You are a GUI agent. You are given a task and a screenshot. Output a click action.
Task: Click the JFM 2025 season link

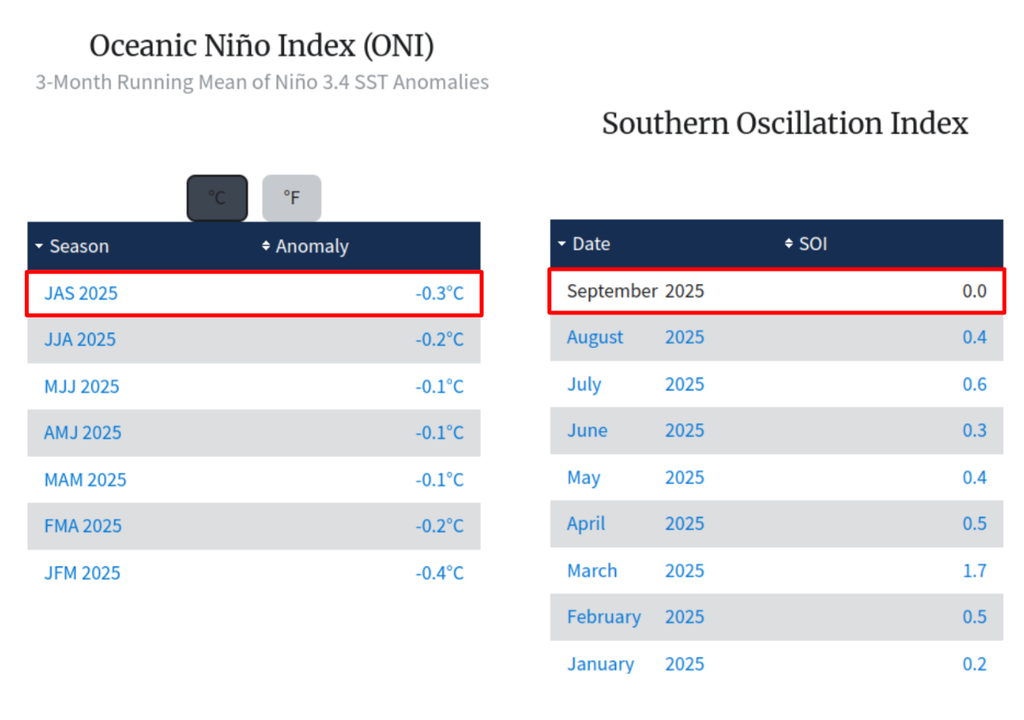[80, 573]
